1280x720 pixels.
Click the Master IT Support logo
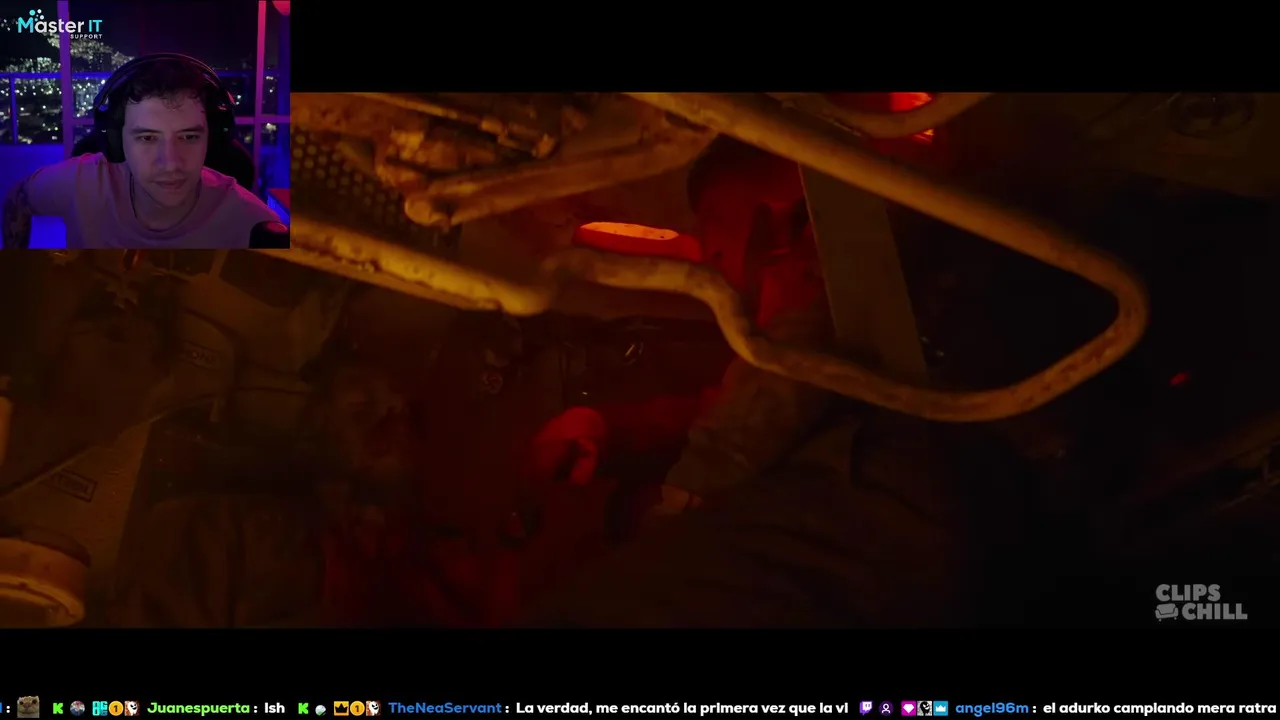(x=59, y=24)
